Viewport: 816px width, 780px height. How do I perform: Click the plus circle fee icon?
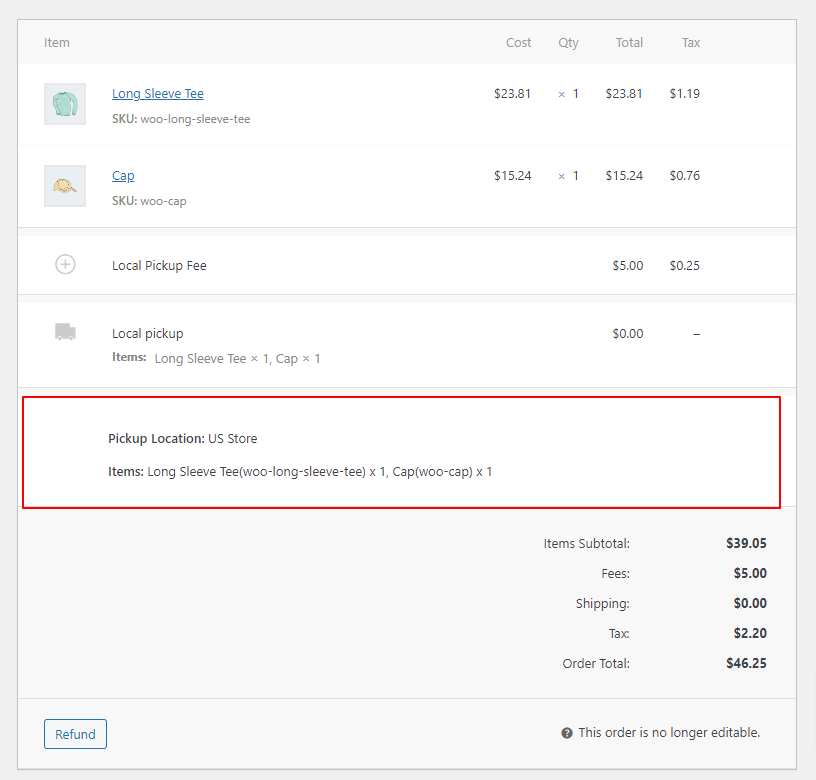[x=65, y=265]
